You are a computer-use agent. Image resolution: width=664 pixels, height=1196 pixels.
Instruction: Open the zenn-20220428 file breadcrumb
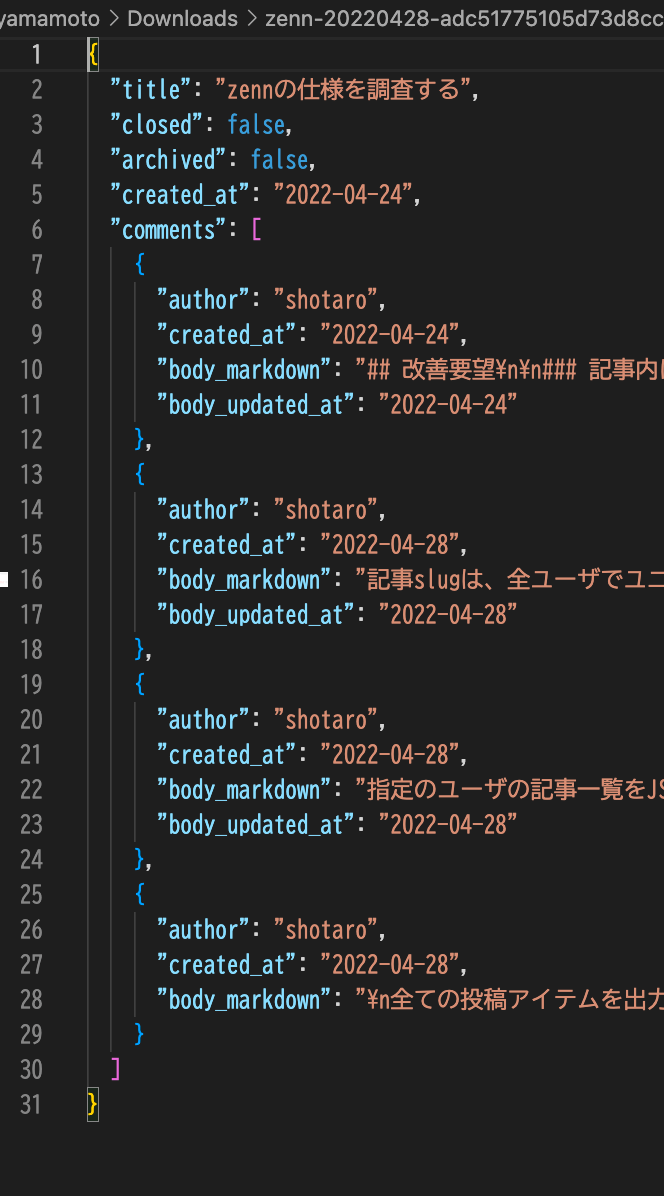pyautogui.click(x=464, y=18)
